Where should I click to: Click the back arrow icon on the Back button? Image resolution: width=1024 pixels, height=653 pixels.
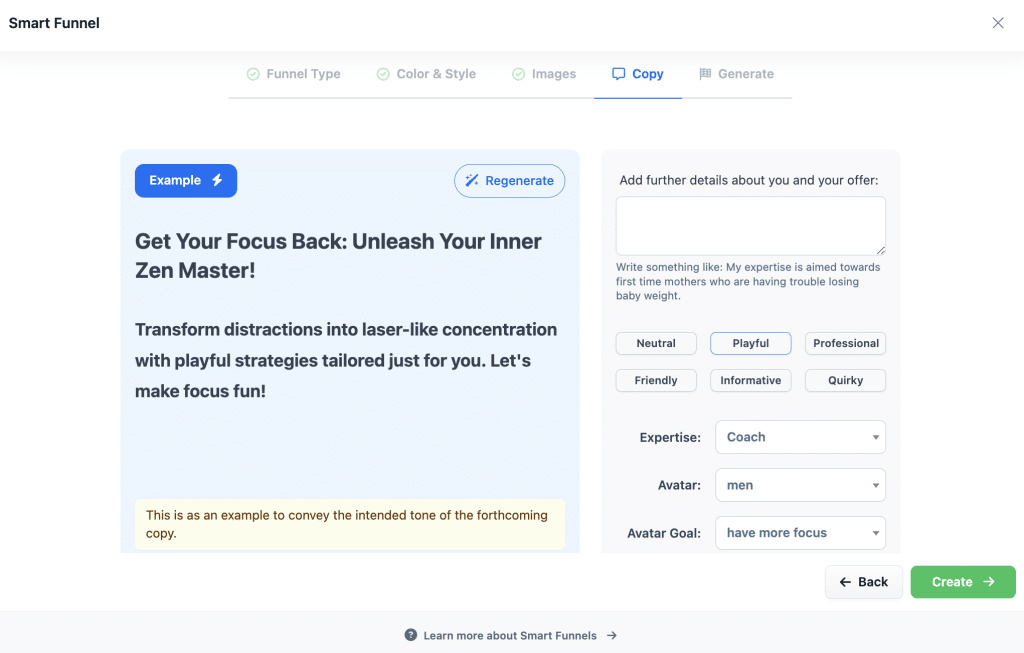point(843,581)
